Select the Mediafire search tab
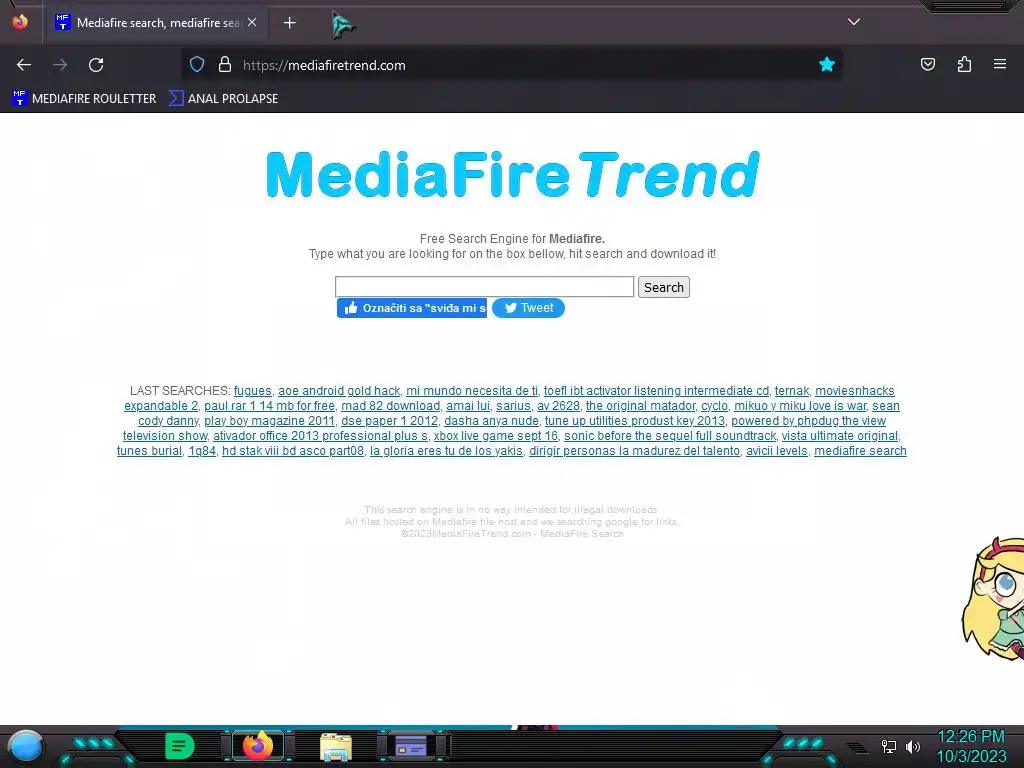The width and height of the screenshot is (1024, 768). [x=157, y=23]
